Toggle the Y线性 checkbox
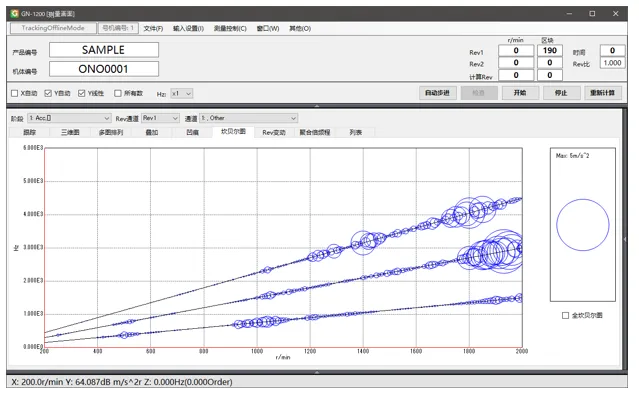Viewport: 639px width, 397px height. (x=82, y=93)
